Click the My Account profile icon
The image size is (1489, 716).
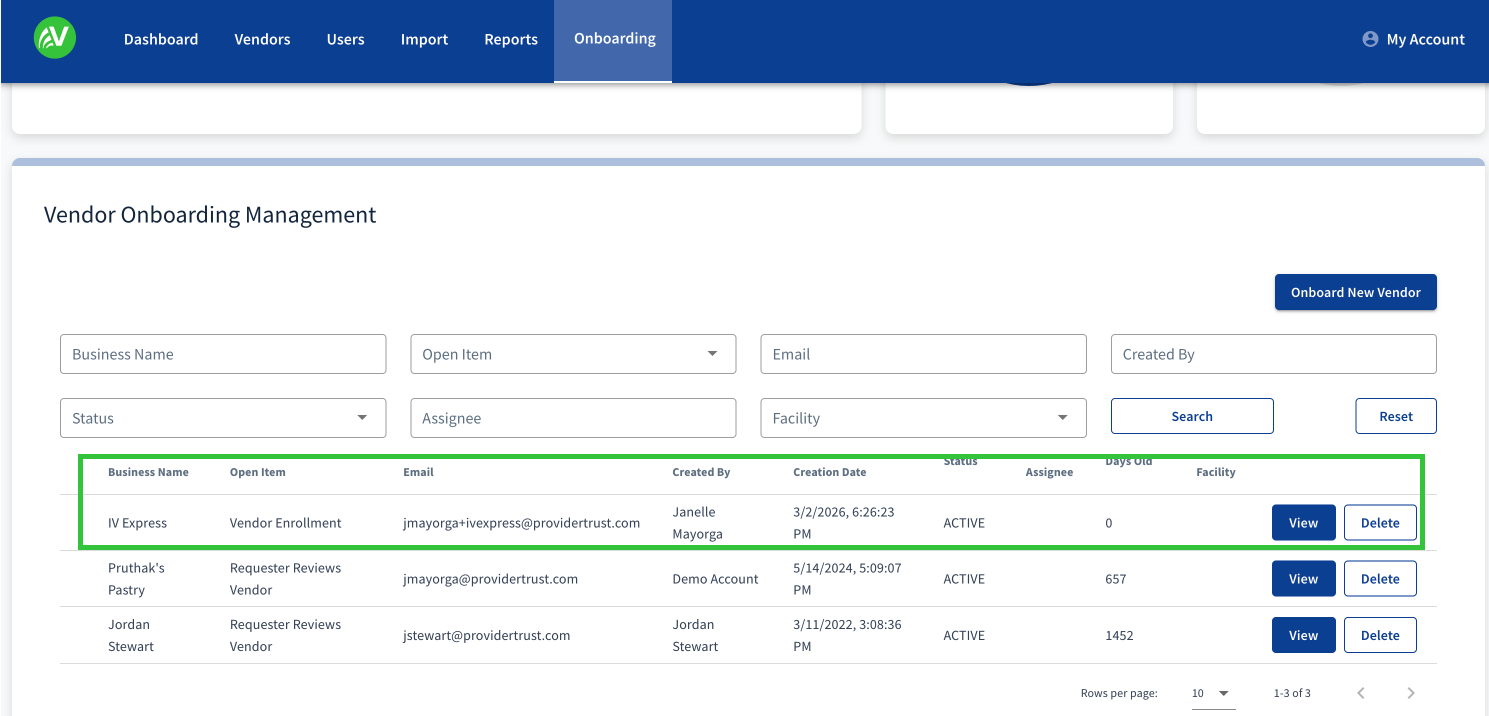tap(1370, 39)
